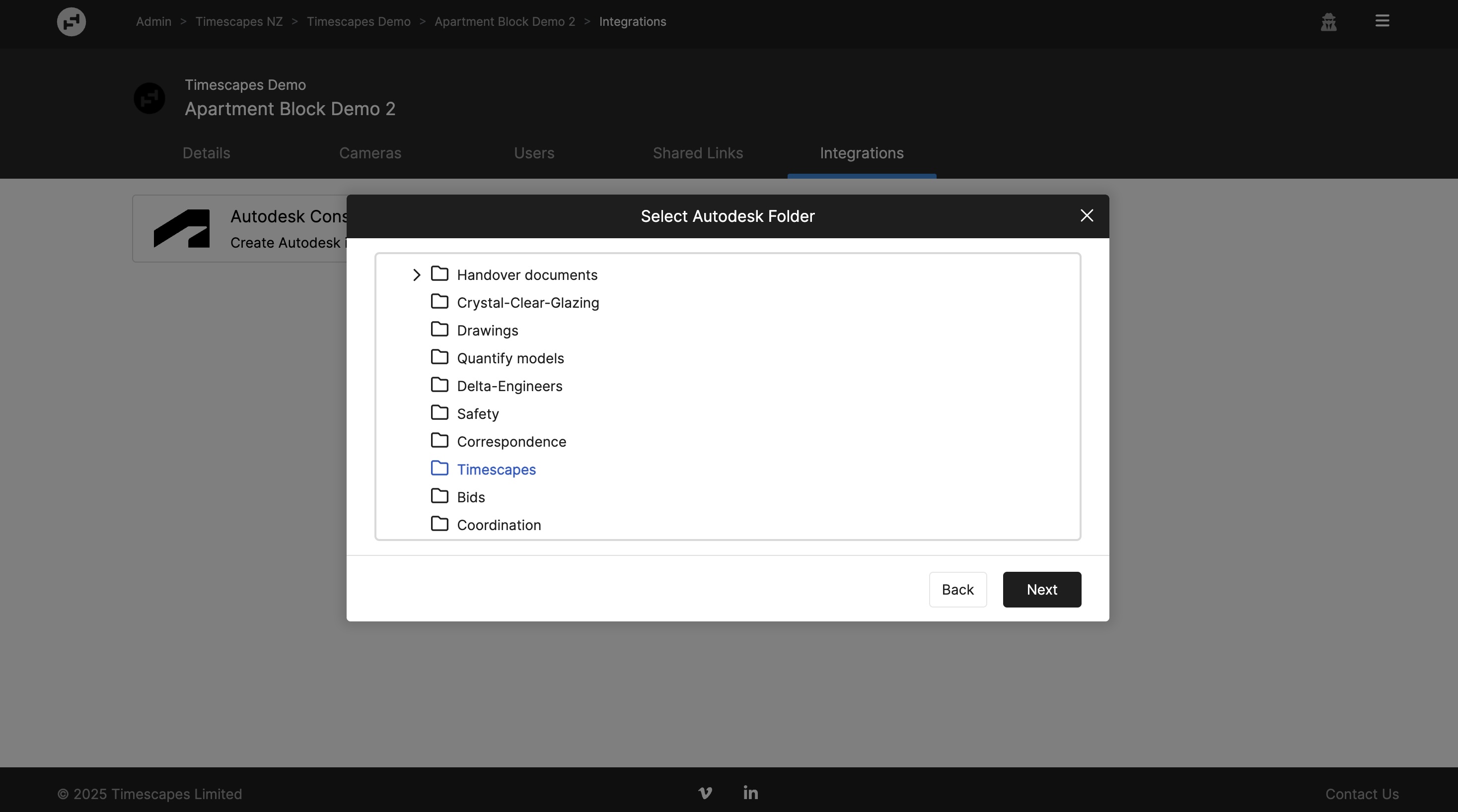Click the blue Timescapes folder icon
The width and height of the screenshot is (1458, 812).
point(439,469)
